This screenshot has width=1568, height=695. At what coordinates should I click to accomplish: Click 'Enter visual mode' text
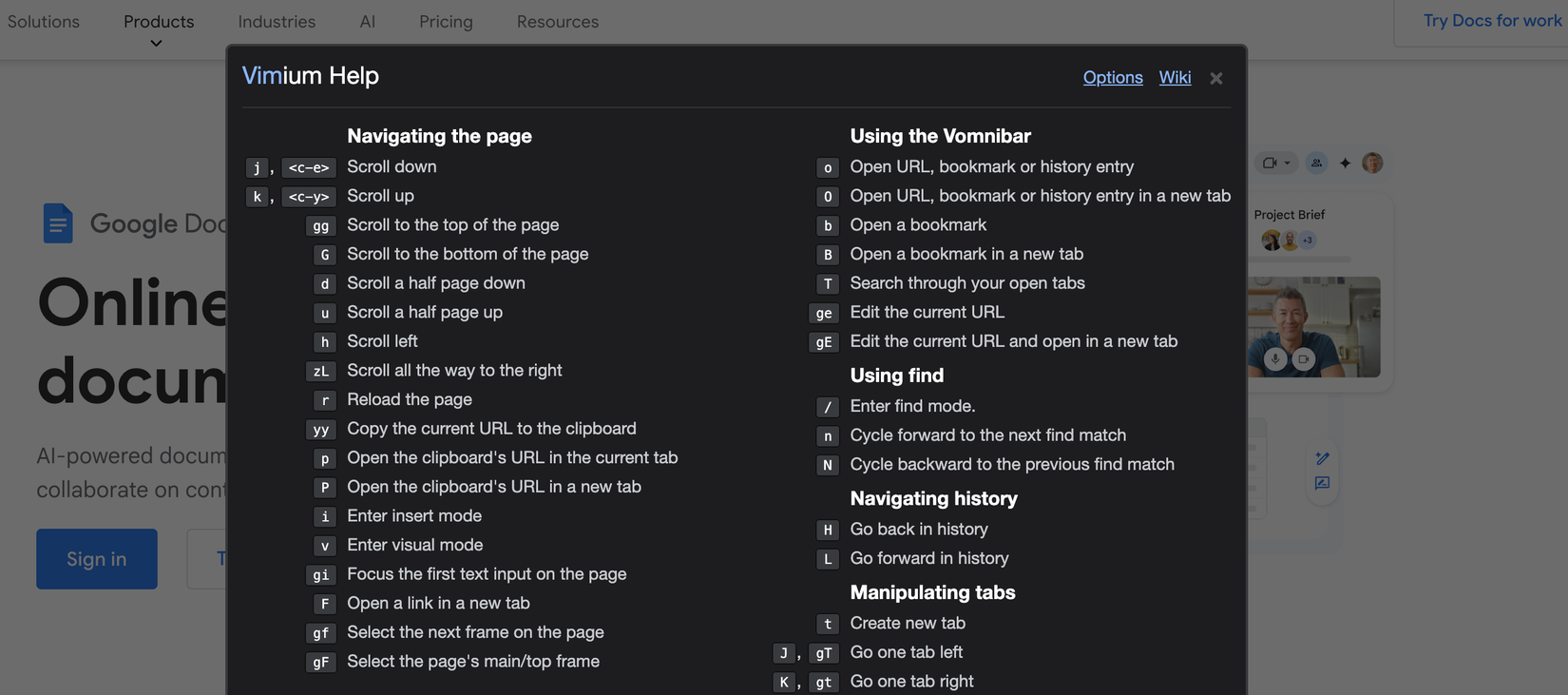414,545
